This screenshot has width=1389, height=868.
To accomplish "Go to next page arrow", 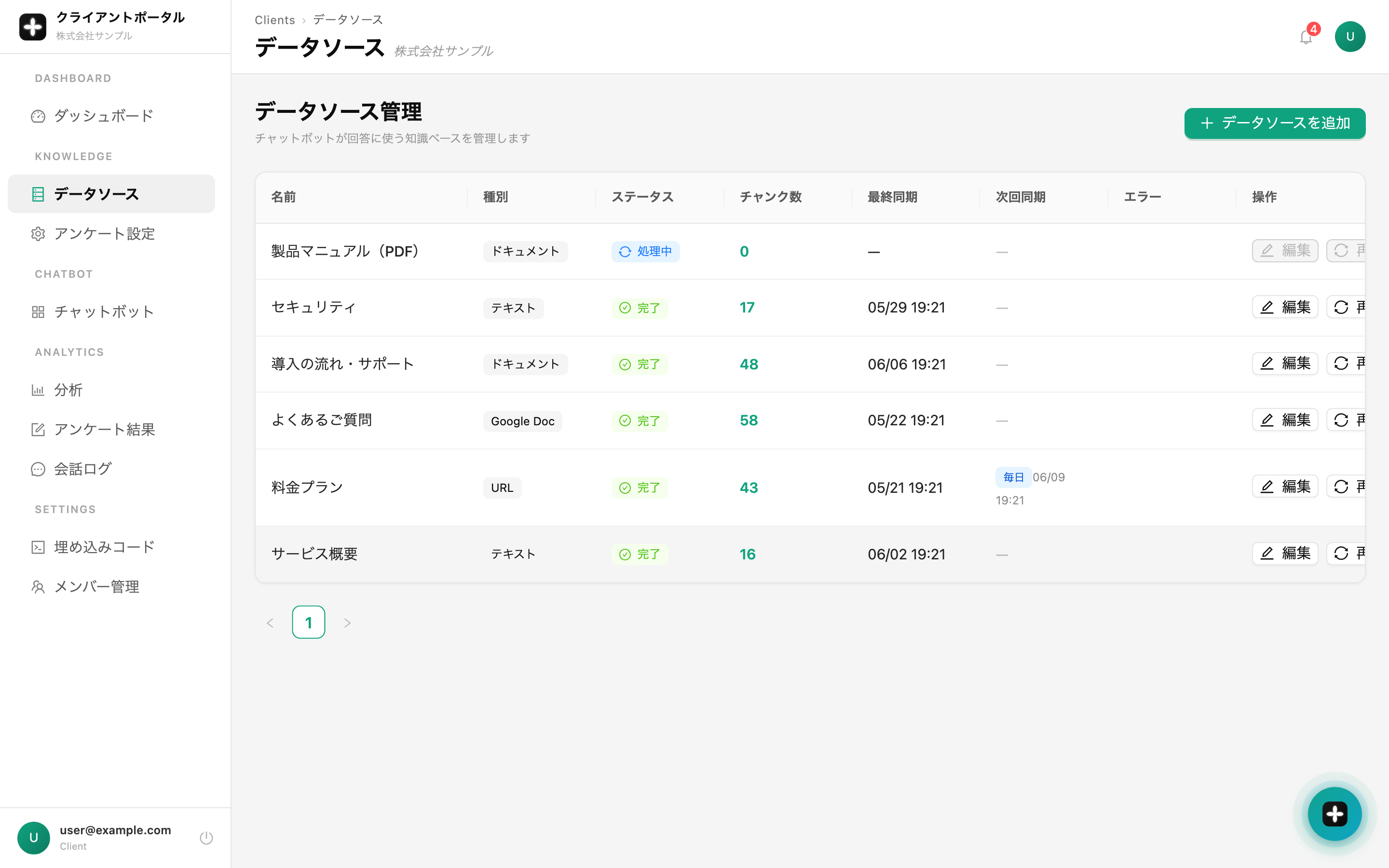I will coord(347,623).
